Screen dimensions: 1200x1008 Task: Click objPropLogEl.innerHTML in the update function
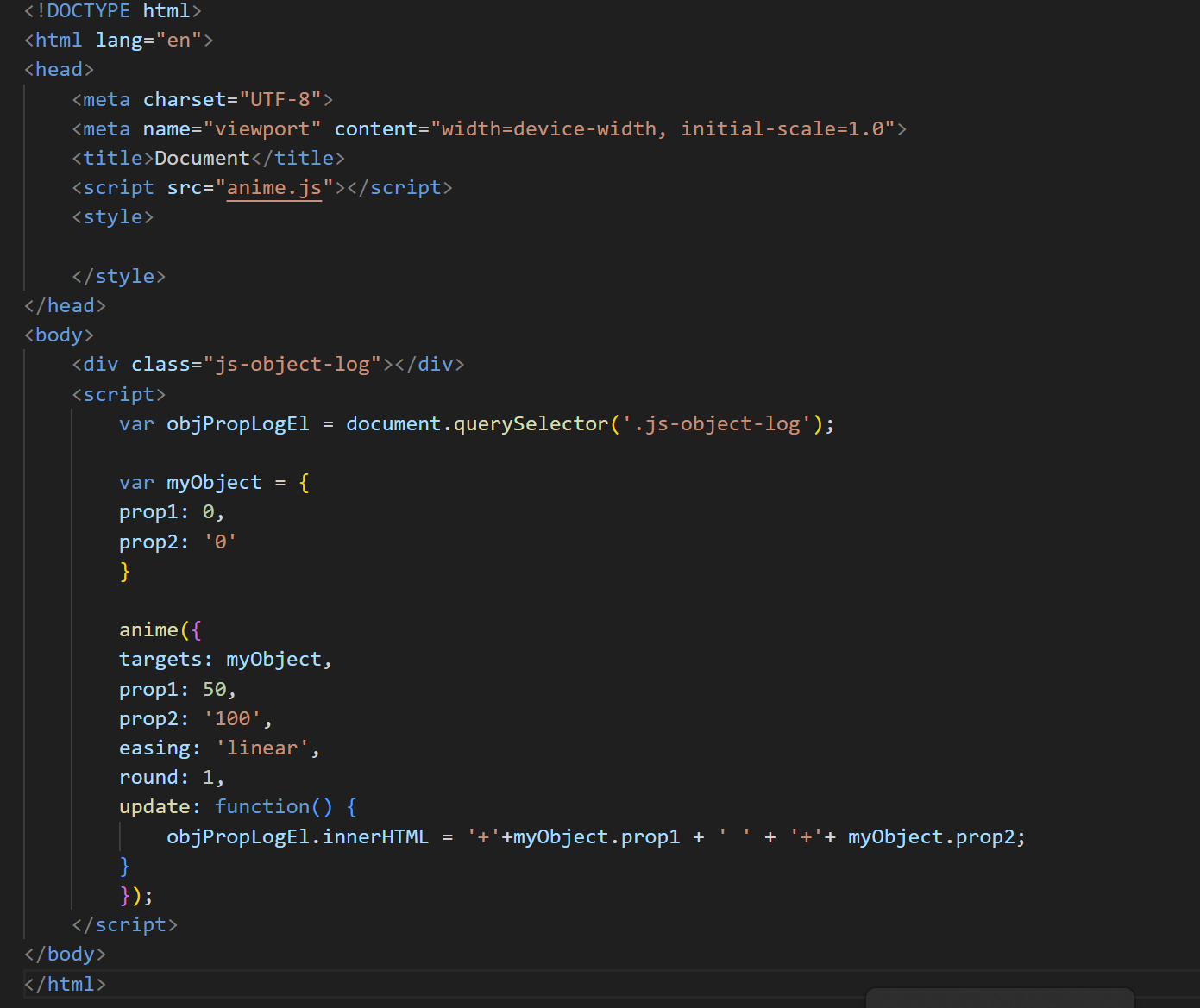pos(298,837)
